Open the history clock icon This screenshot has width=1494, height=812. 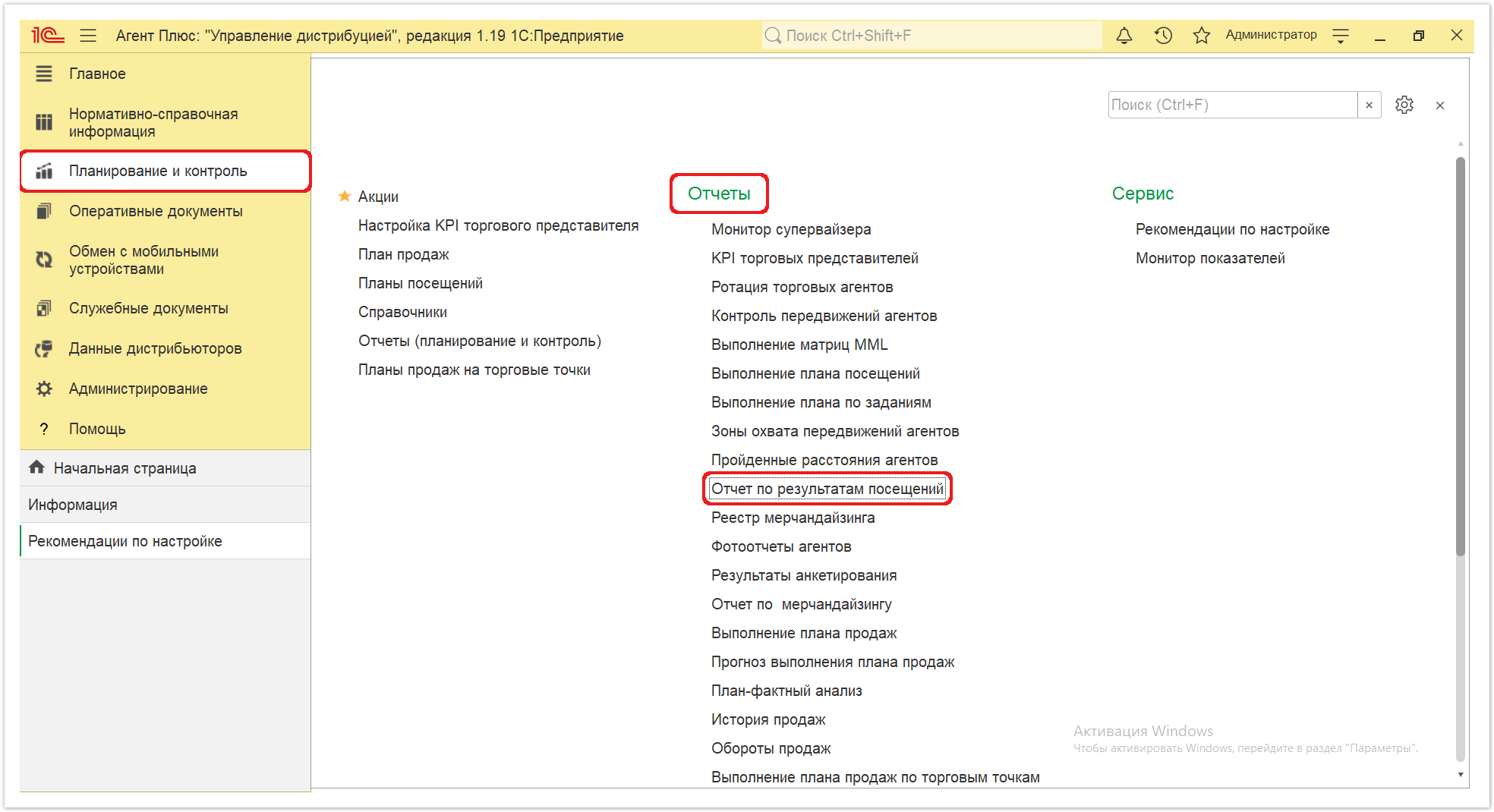coord(1163,35)
